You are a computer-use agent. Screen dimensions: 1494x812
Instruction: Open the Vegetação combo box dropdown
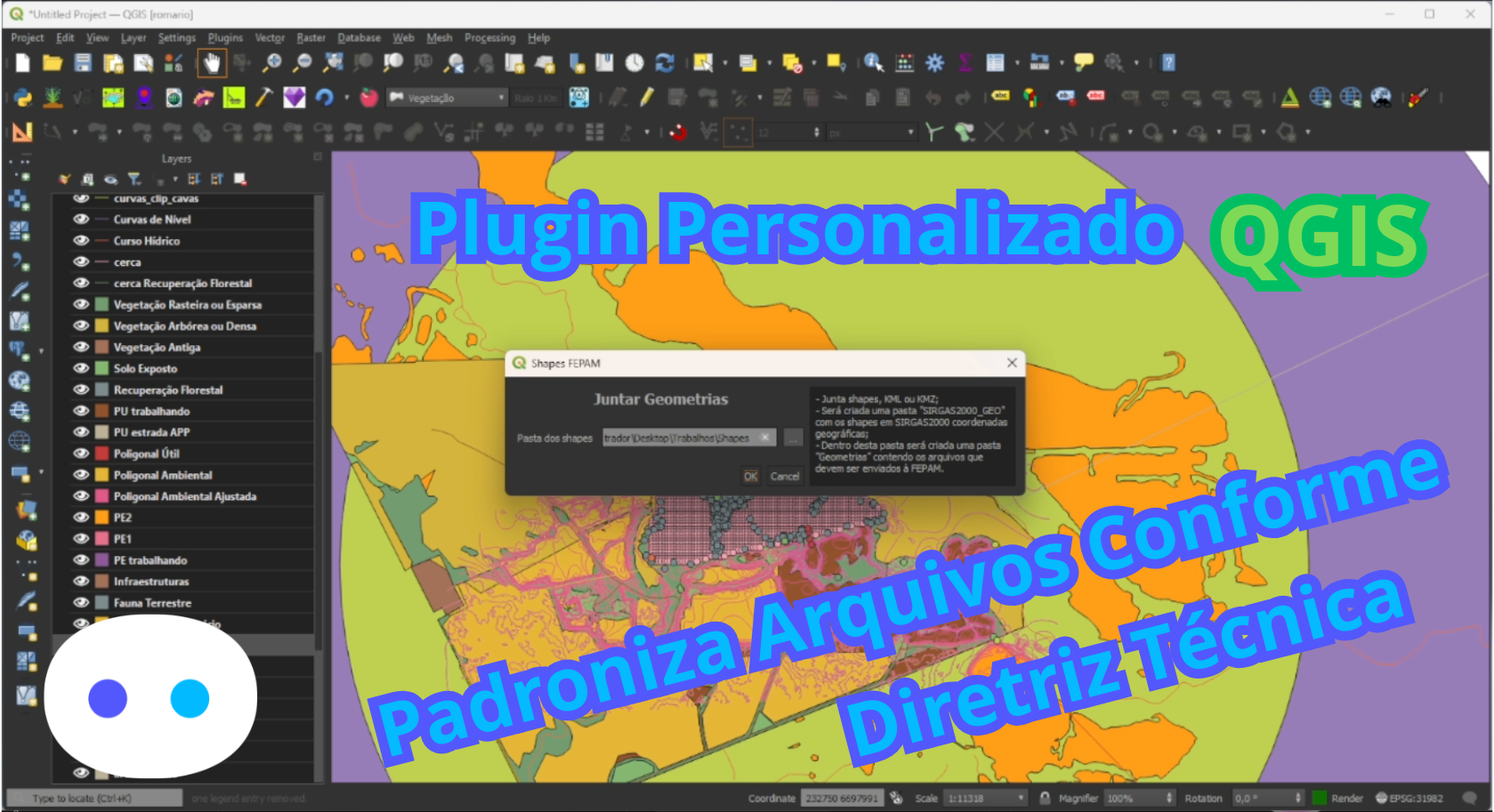pos(503,98)
